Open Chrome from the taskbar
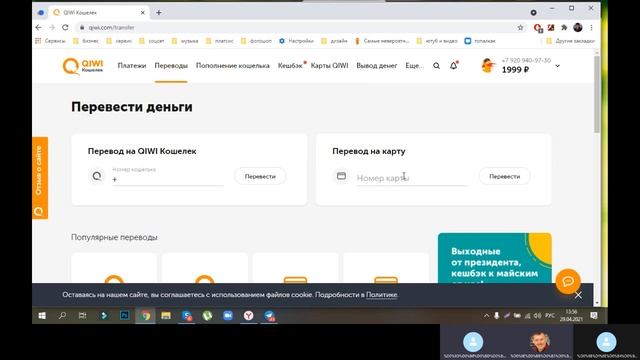640x360 pixels. 145,316
